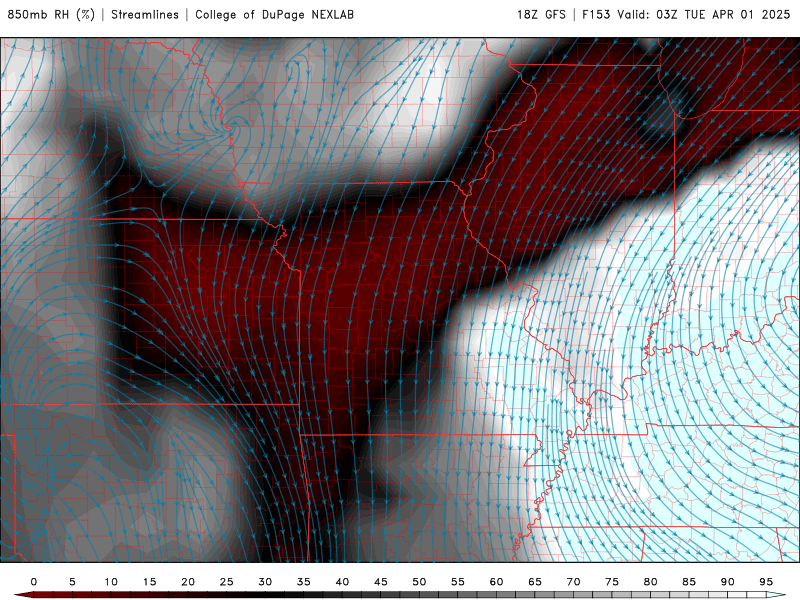Select "Valid: 03Z TUE APR 01 2025" text
This screenshot has width=800, height=600.
pyautogui.click(x=704, y=15)
